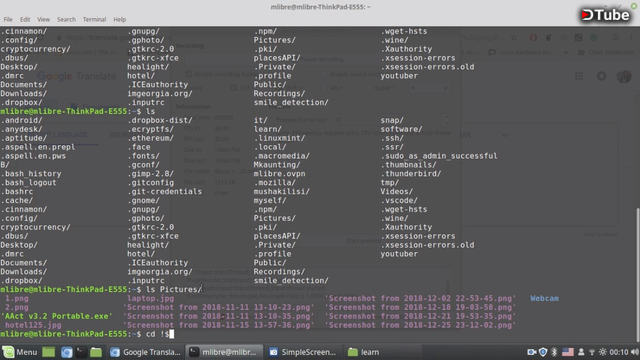Launch Chromium from the panel launcher
640x360 pixels.
pos(67,352)
